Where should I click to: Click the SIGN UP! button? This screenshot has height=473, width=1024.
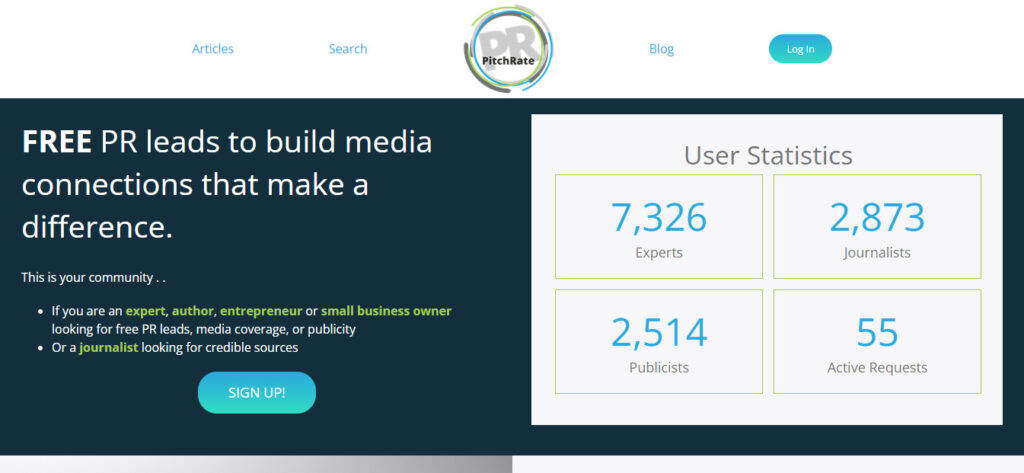[257, 393]
